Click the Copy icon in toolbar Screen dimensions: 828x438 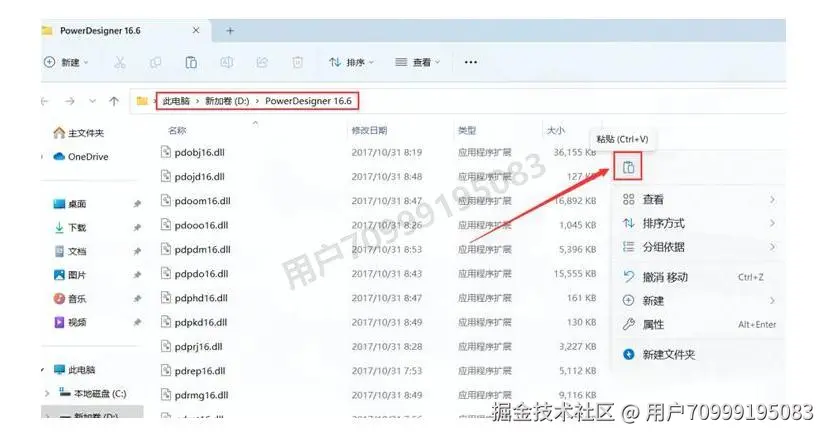pyautogui.click(x=155, y=62)
